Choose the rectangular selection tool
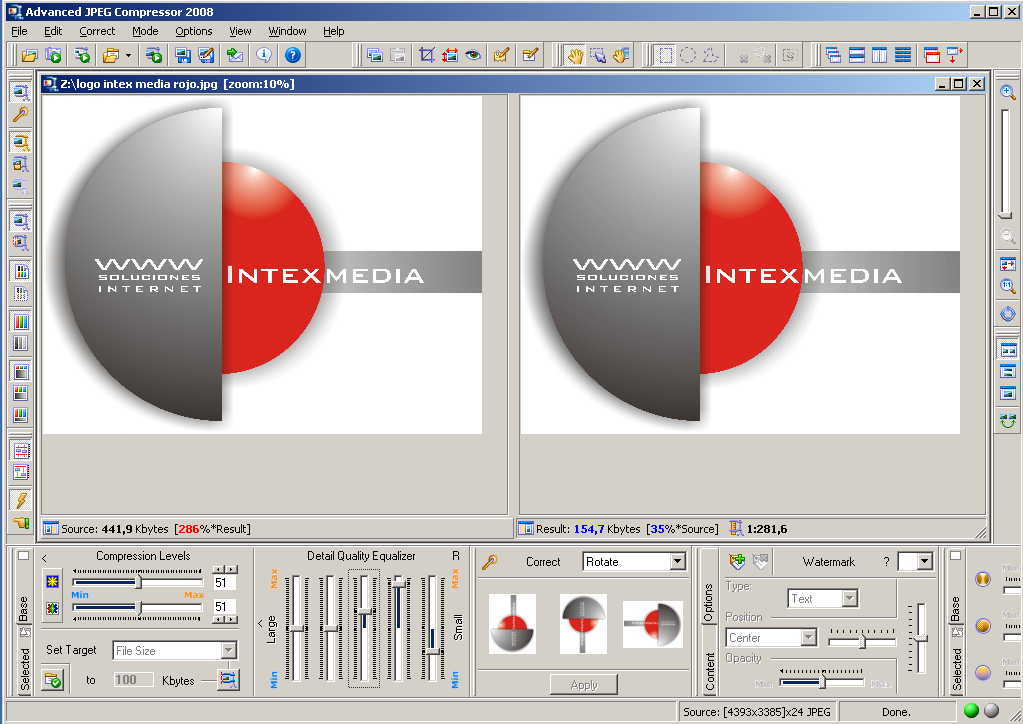1023x724 pixels. click(665, 55)
